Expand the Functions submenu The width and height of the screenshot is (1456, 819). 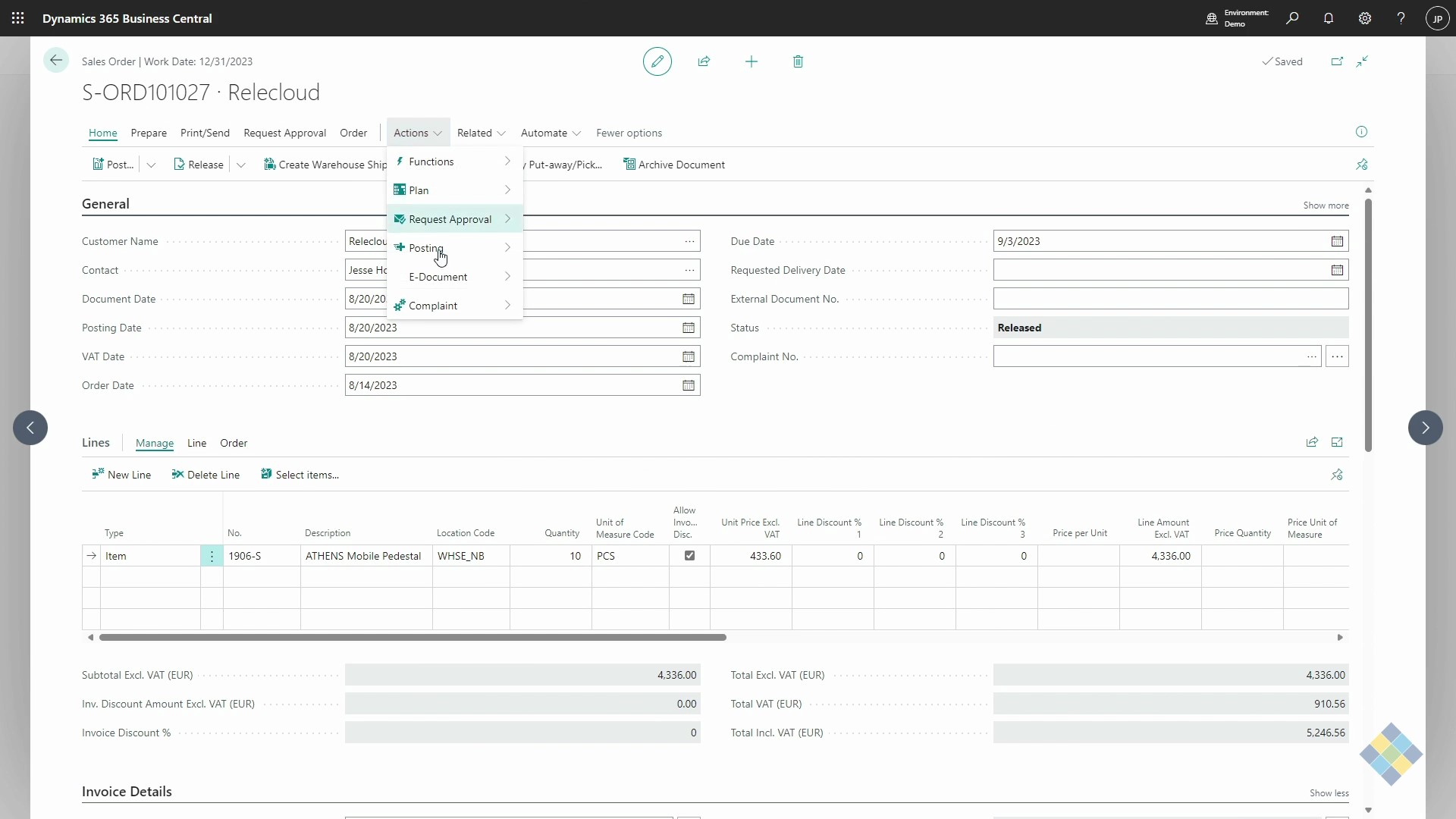(432, 161)
